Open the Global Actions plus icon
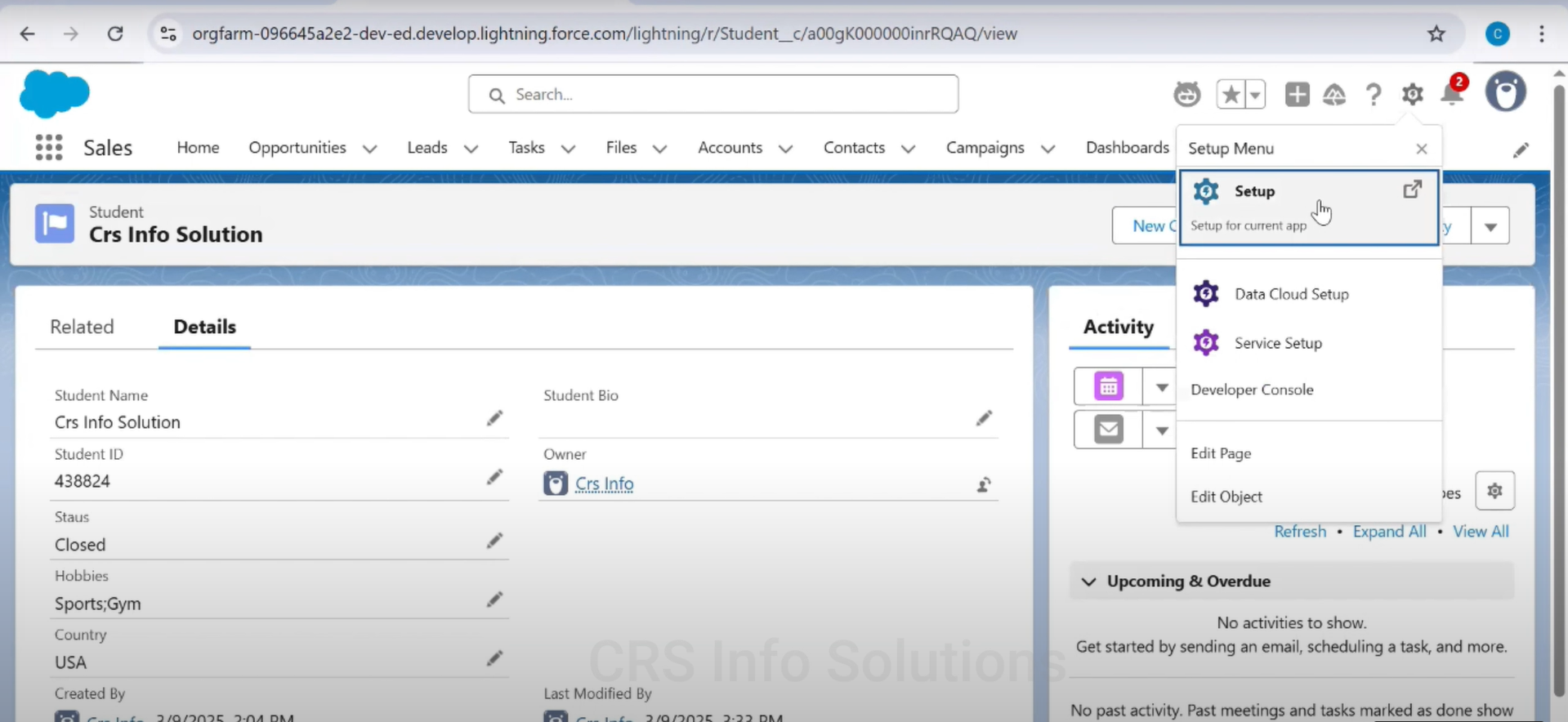The width and height of the screenshot is (1568, 722). [1297, 95]
